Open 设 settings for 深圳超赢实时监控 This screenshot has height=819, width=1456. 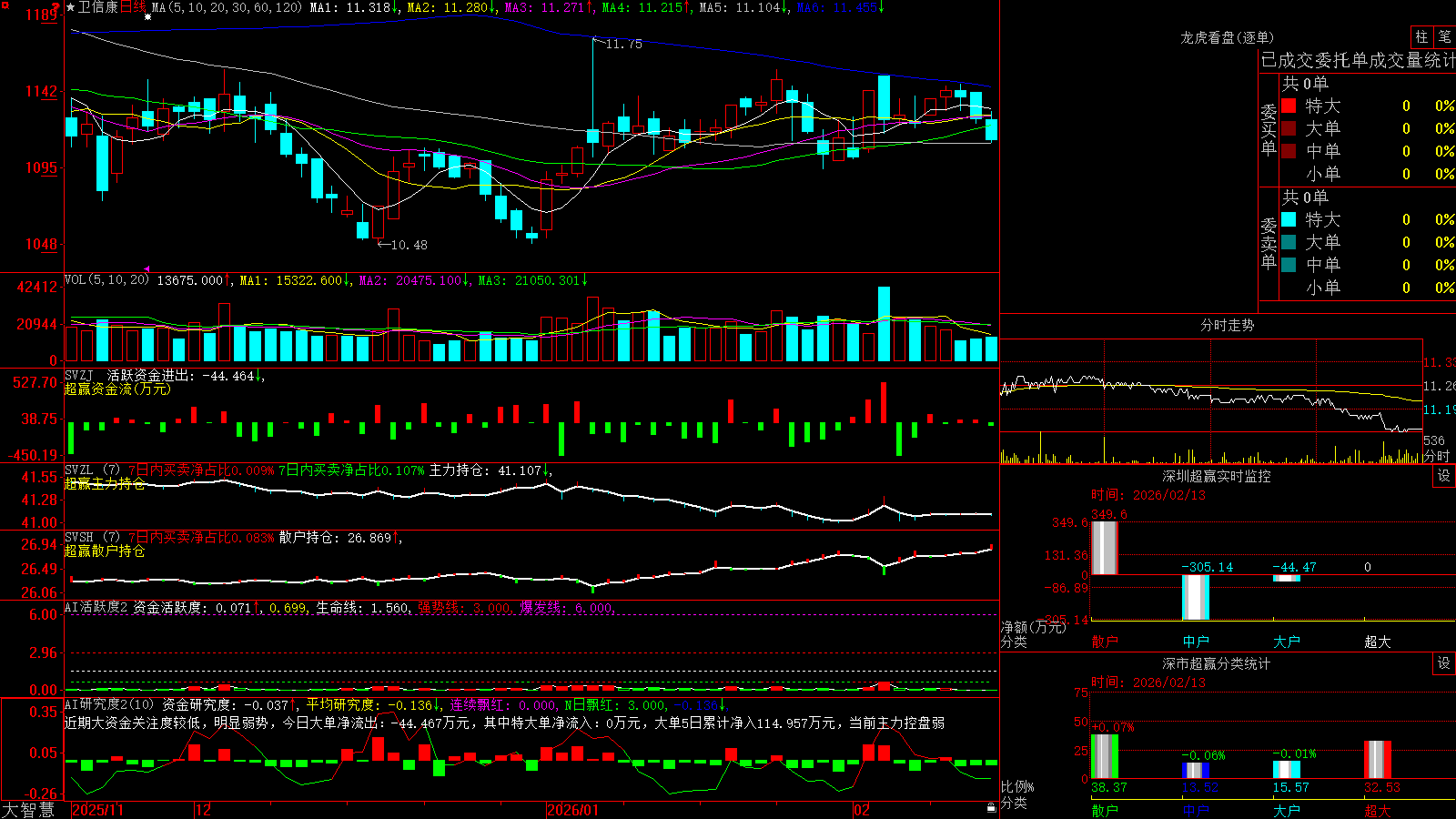[x=1444, y=476]
